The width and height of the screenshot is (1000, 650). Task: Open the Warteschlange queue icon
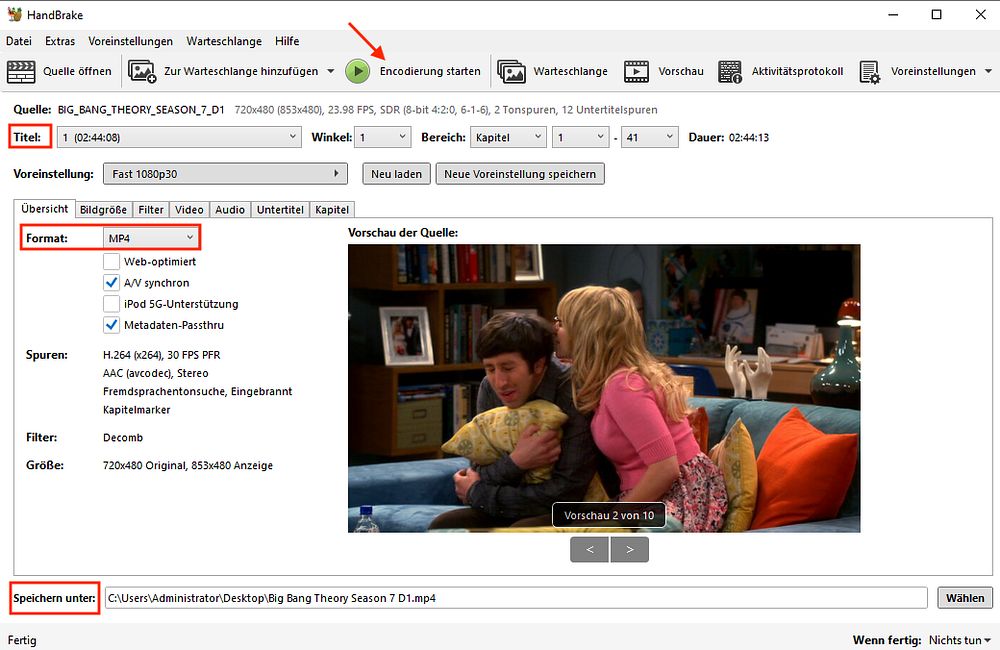pos(511,71)
